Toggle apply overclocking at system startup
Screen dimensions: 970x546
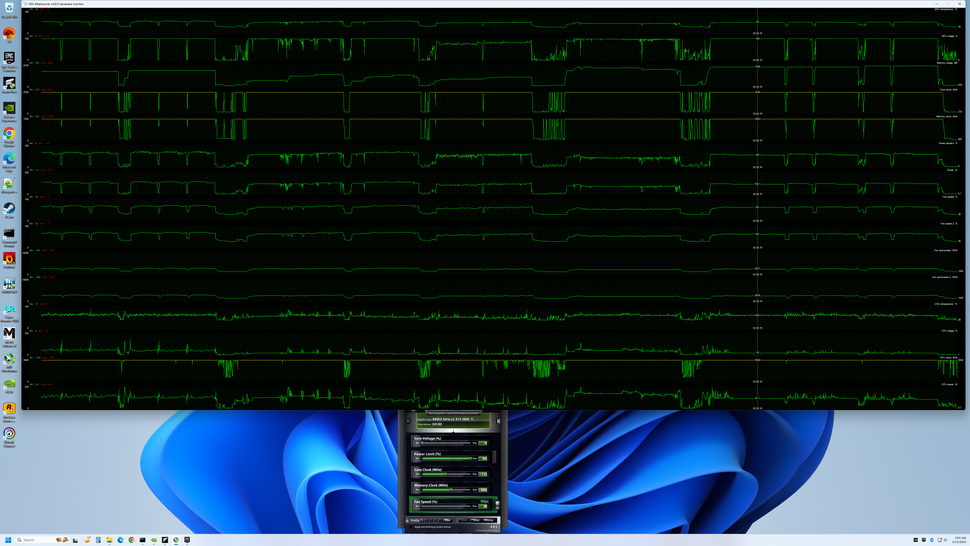click(x=411, y=527)
